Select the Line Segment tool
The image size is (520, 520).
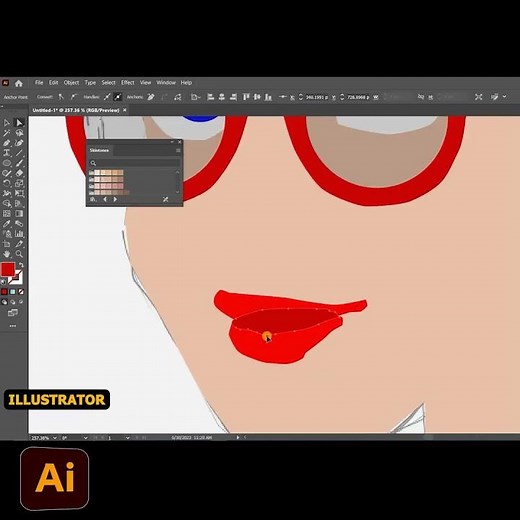click(19, 153)
